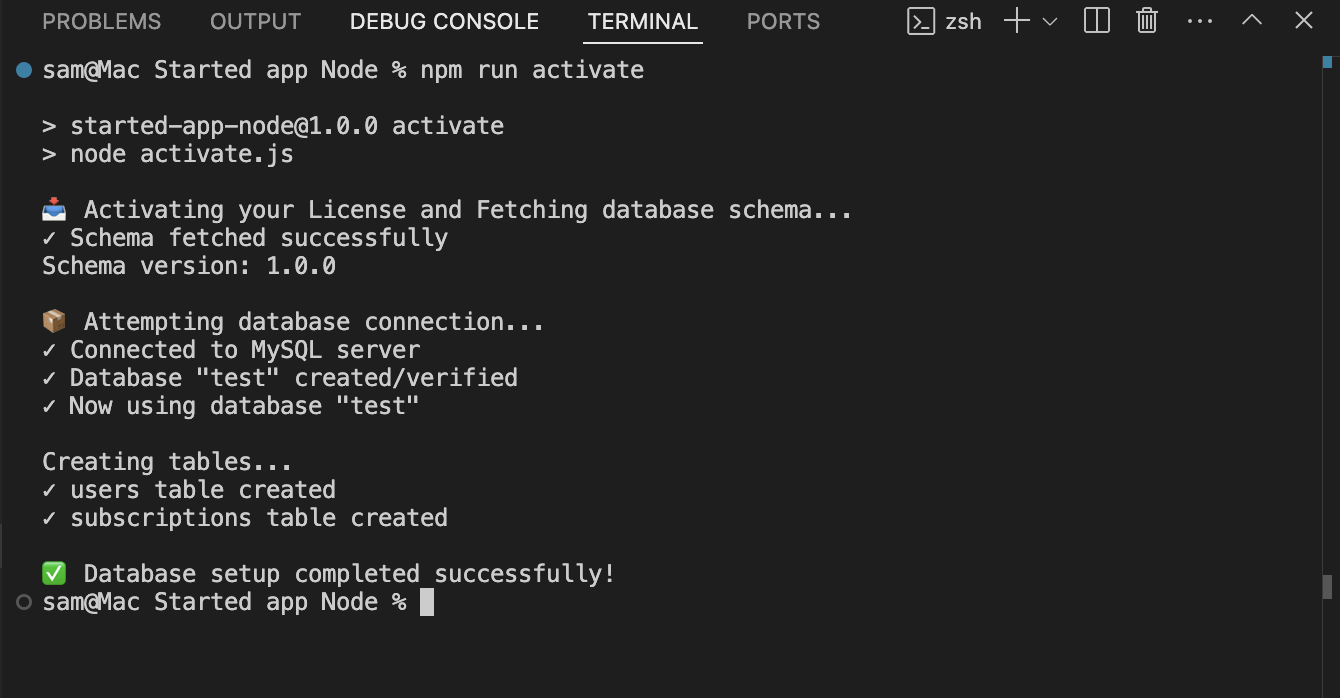Open the OUTPUT tab

pos(255,21)
